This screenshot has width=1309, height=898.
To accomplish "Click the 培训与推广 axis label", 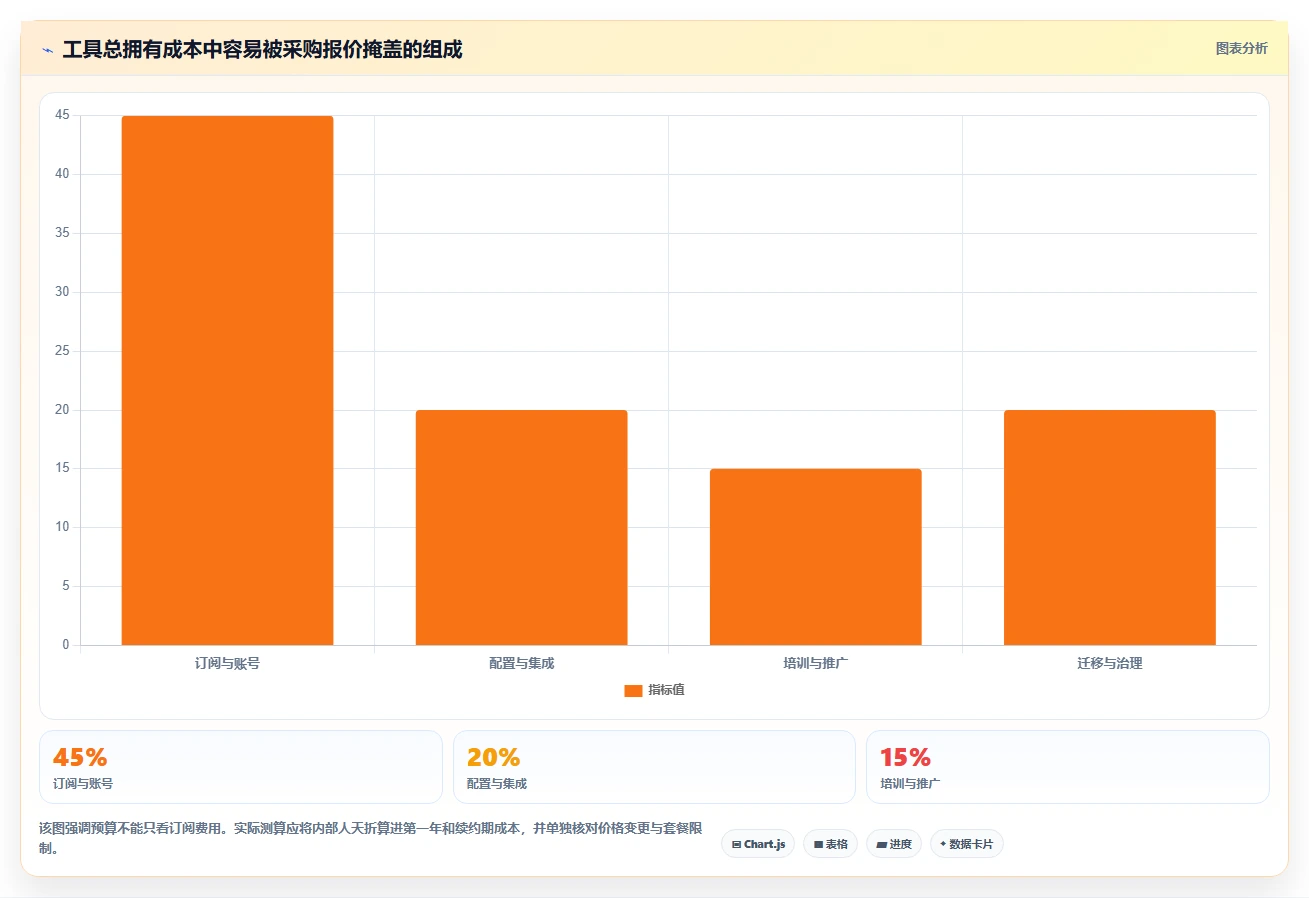I will click(x=815, y=663).
